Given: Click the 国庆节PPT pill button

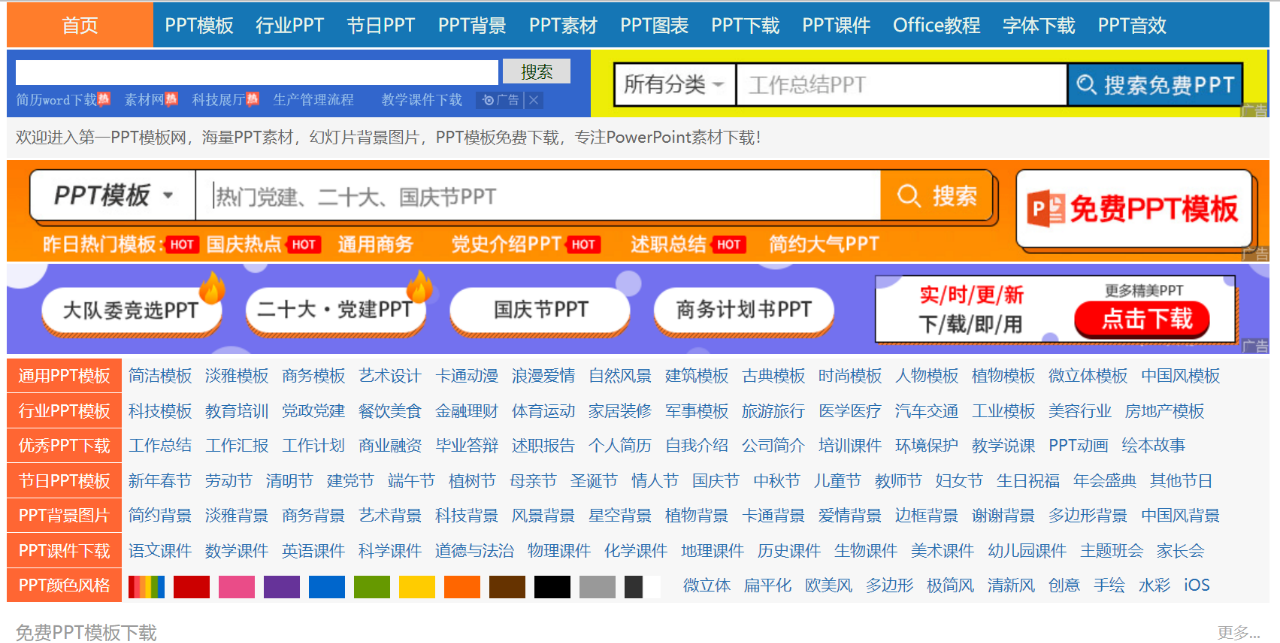Looking at the screenshot, I should click(x=540, y=310).
